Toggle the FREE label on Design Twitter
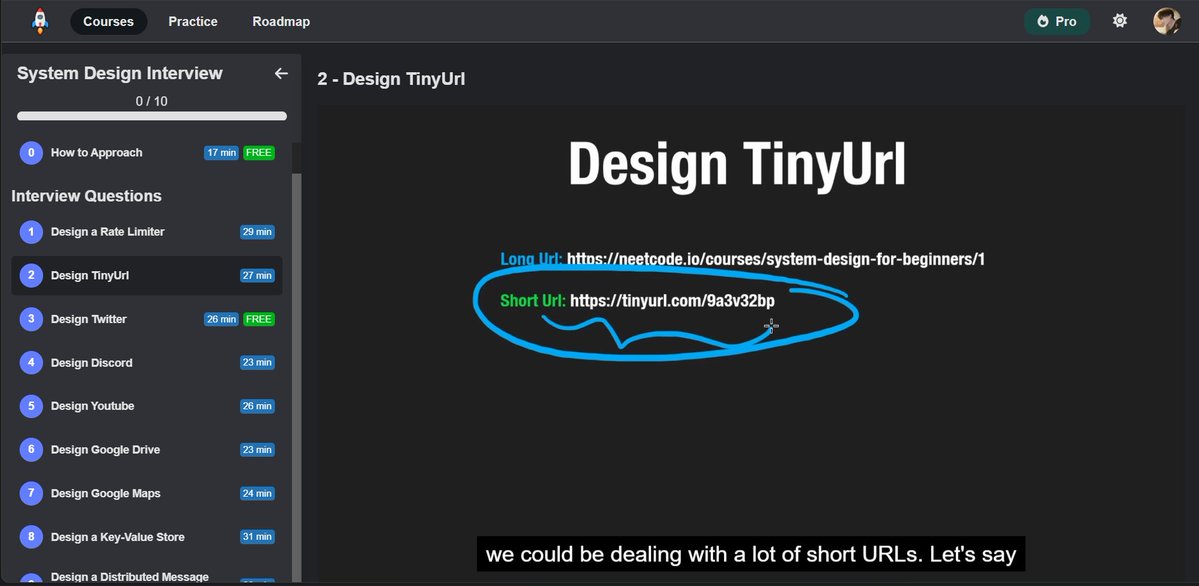 click(258, 318)
